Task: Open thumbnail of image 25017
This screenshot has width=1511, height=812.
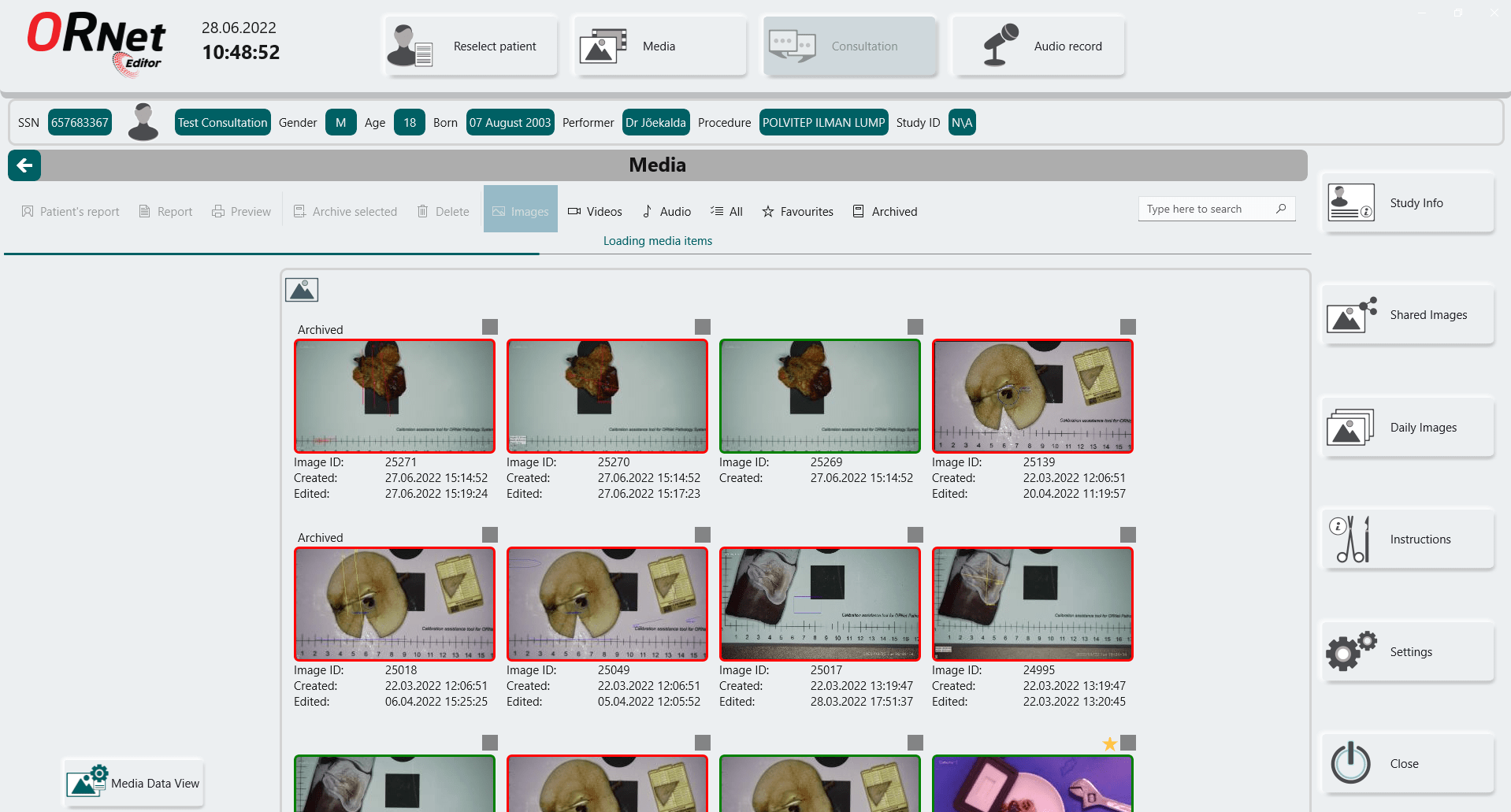Action: [x=820, y=604]
